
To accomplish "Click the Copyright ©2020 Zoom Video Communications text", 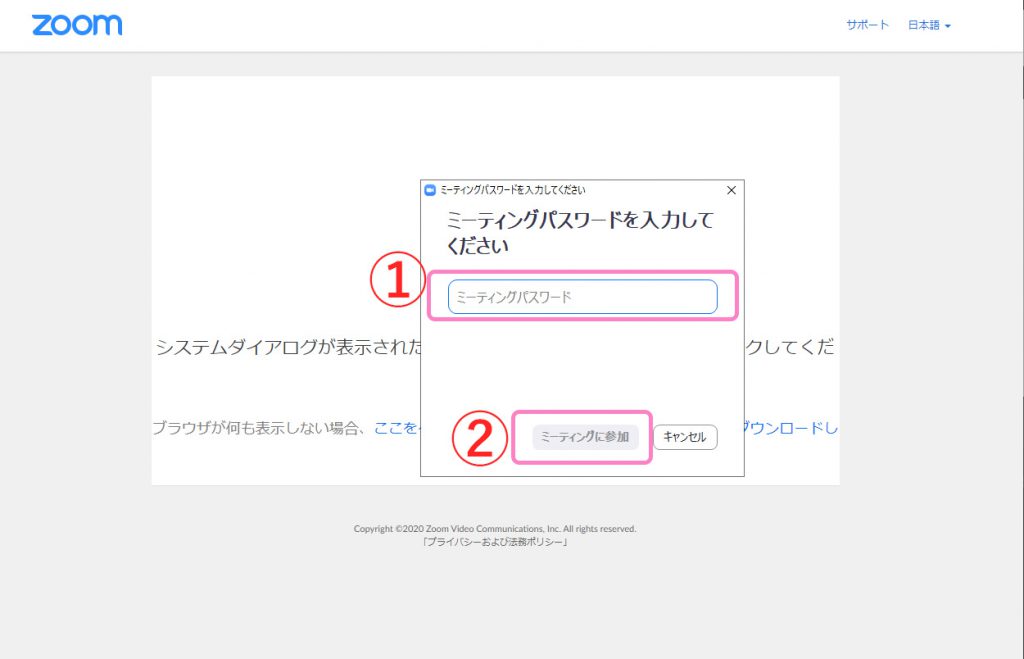I will click(x=495, y=529).
